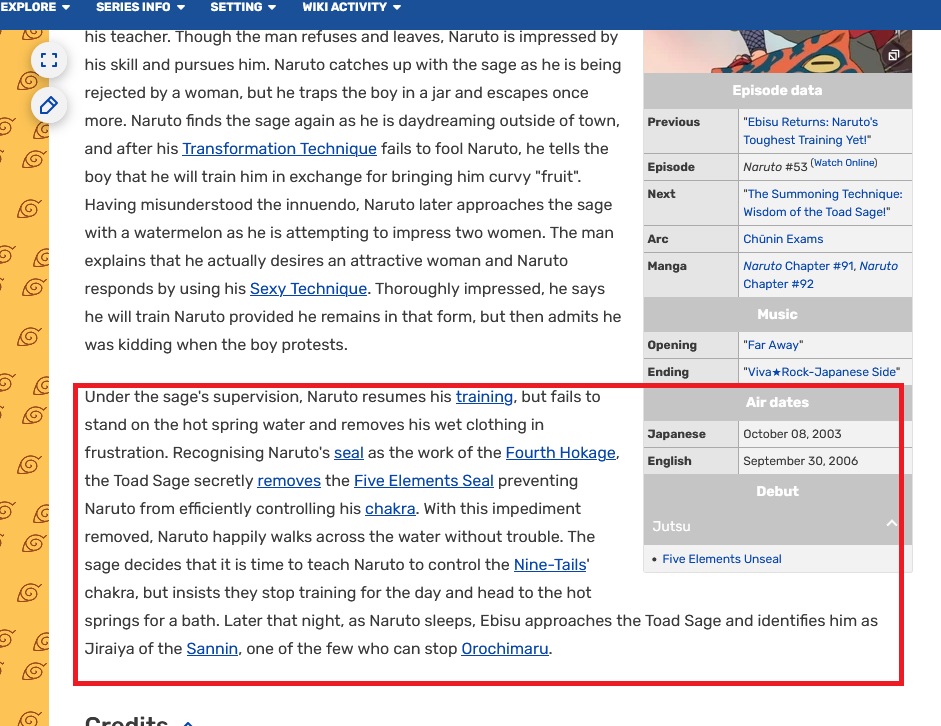941x726 pixels.
Task: Click the Watch Online link
Action: point(844,163)
